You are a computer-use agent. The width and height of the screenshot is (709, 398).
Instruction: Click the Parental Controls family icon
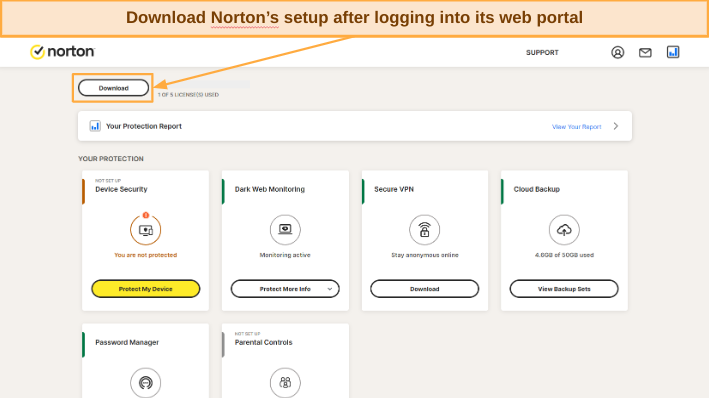tap(285, 383)
